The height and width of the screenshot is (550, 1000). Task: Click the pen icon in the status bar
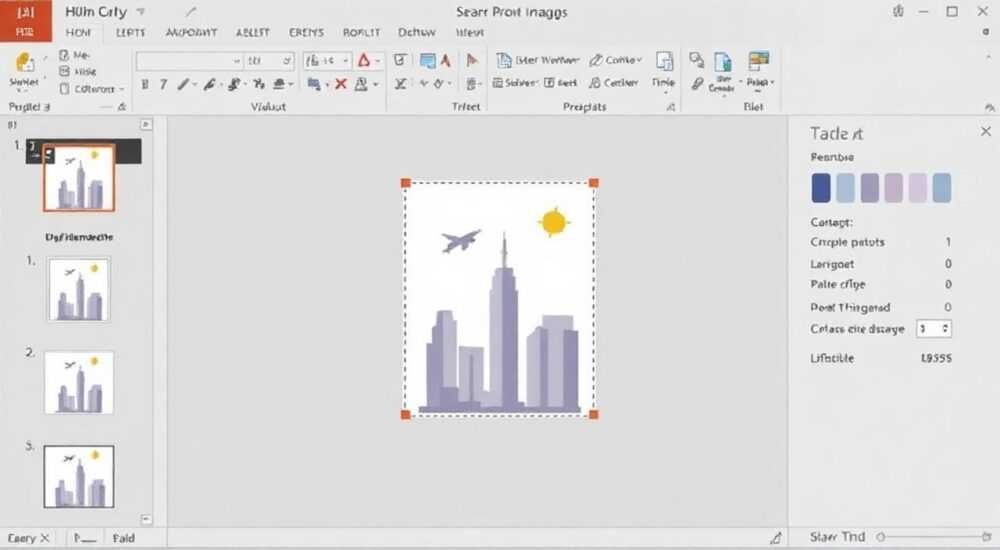[x=776, y=538]
